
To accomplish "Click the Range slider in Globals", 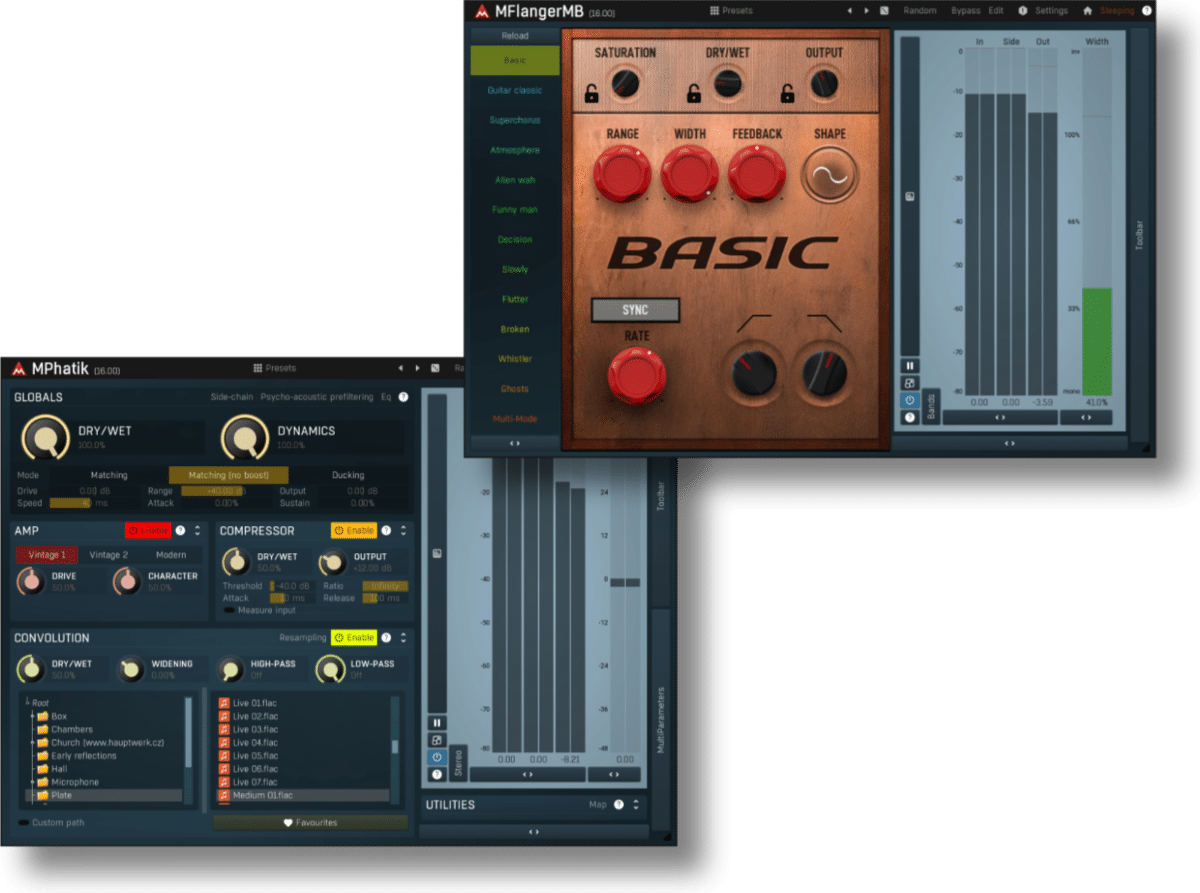I will coord(227,491).
